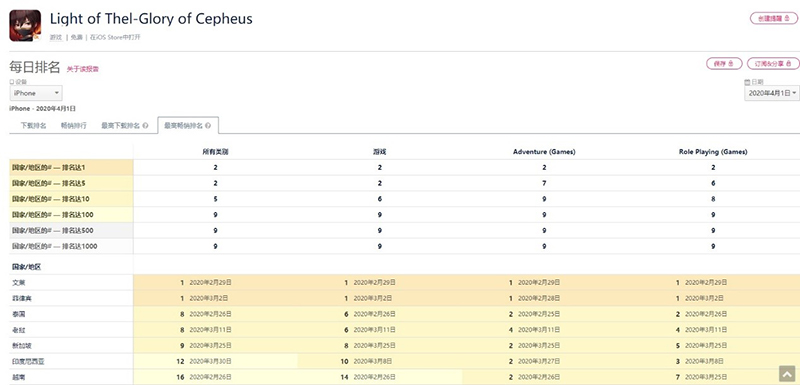Click info icon on 最高畅销排名 tab
Viewport: 800px width, 385px height.
point(208,125)
